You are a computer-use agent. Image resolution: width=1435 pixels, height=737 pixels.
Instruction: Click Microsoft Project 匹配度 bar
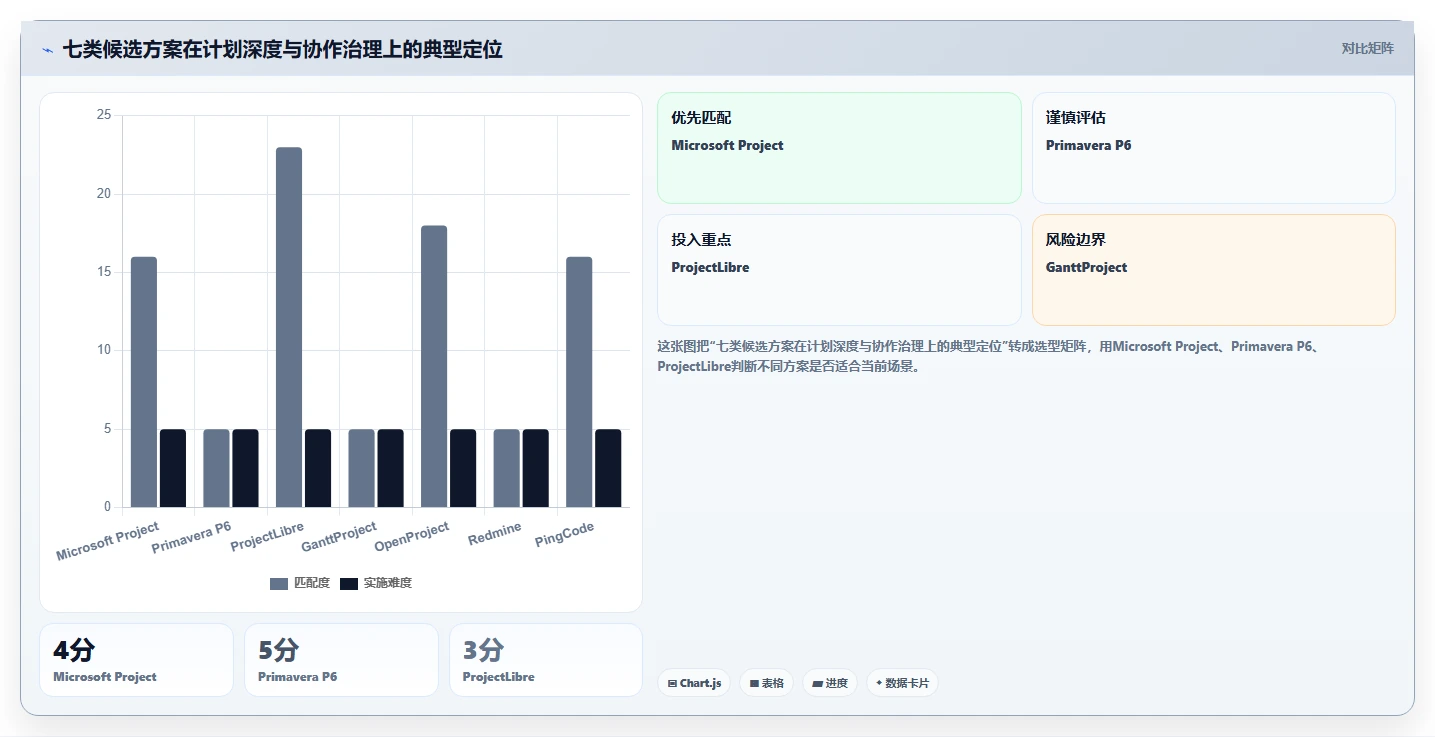coord(144,382)
